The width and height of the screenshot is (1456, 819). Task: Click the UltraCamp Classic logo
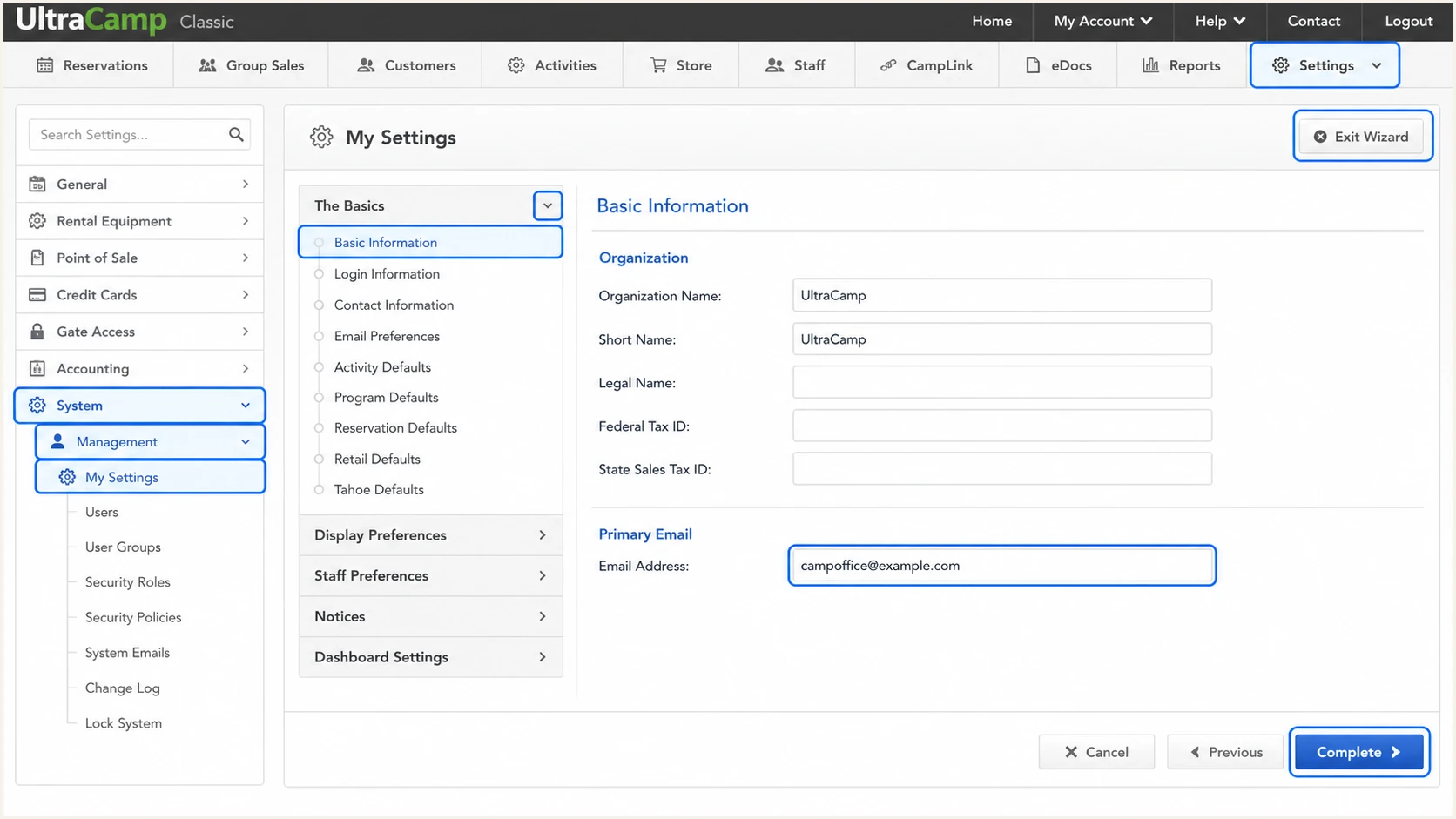coord(125,21)
